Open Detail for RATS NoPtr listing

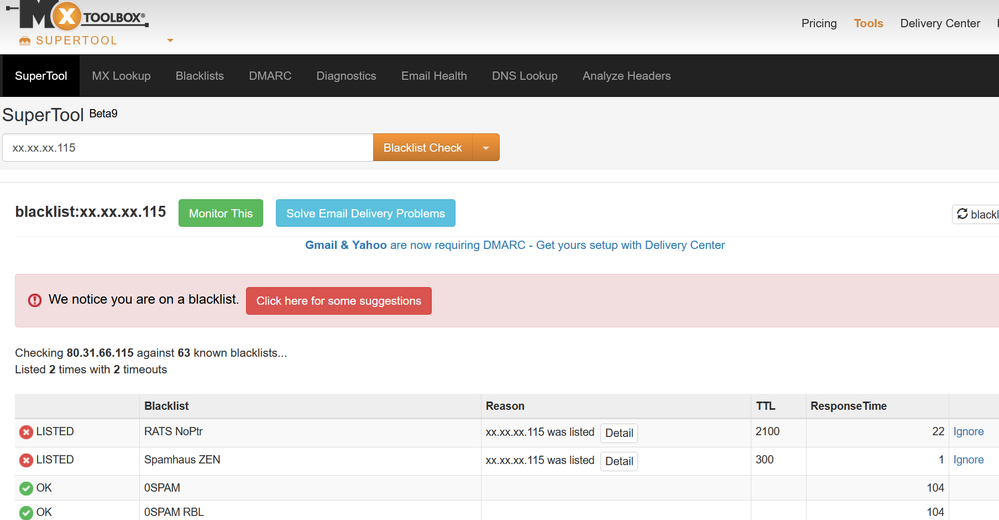point(619,433)
